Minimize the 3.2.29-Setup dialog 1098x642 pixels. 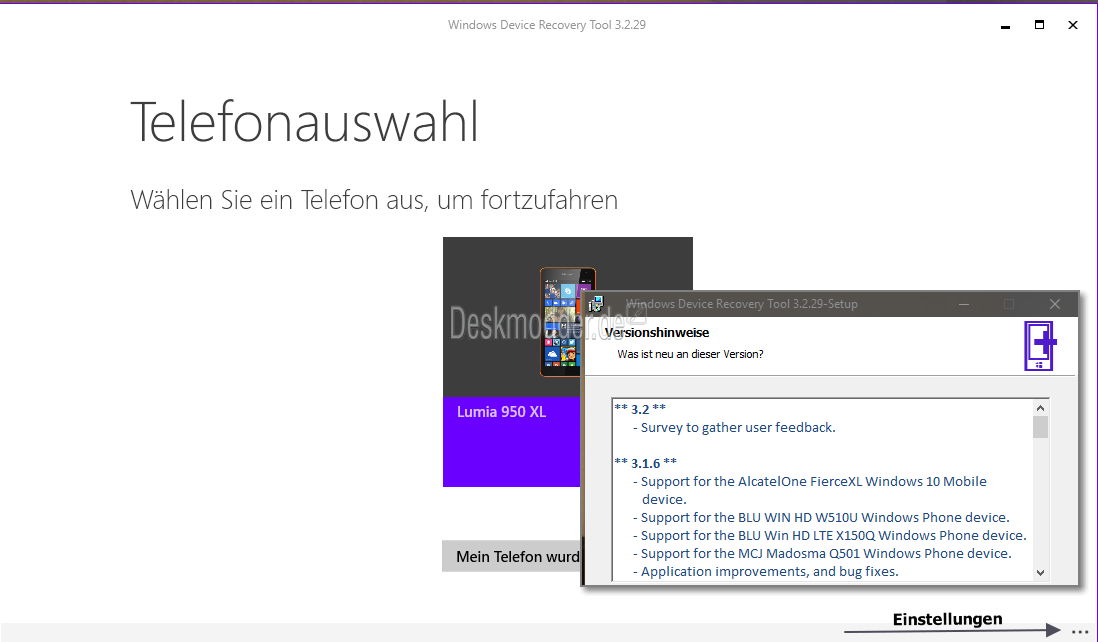(x=964, y=304)
